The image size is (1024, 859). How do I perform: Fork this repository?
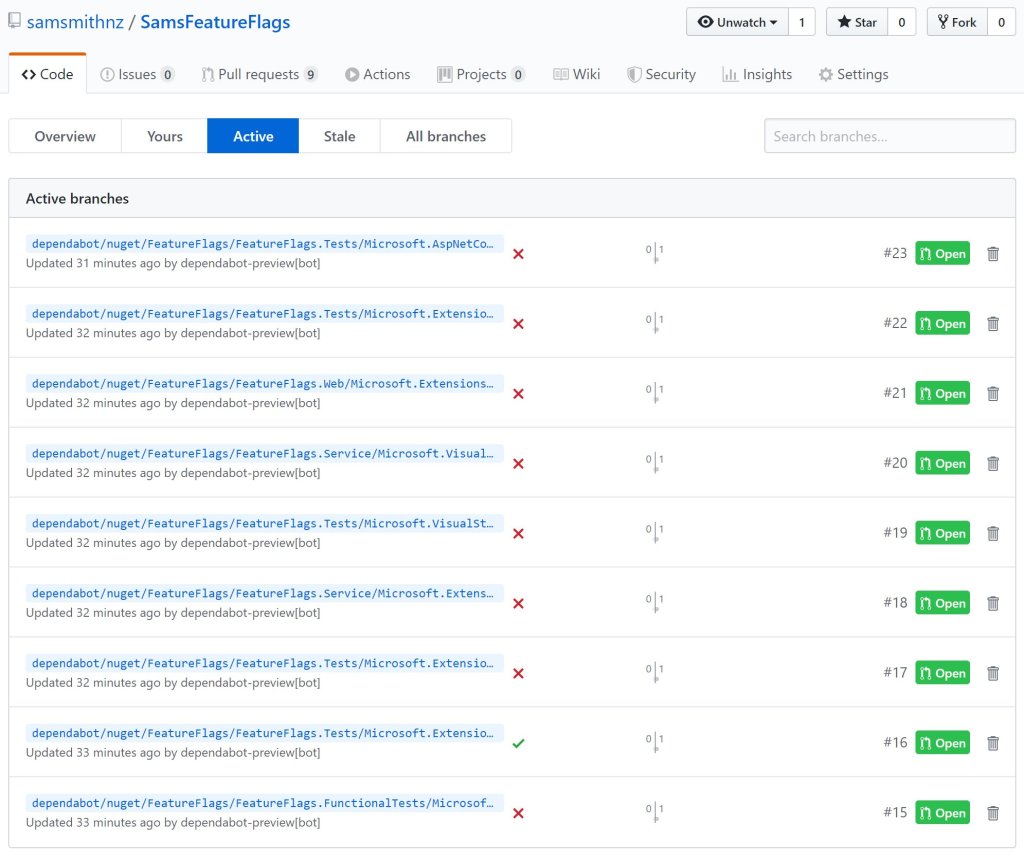click(956, 22)
